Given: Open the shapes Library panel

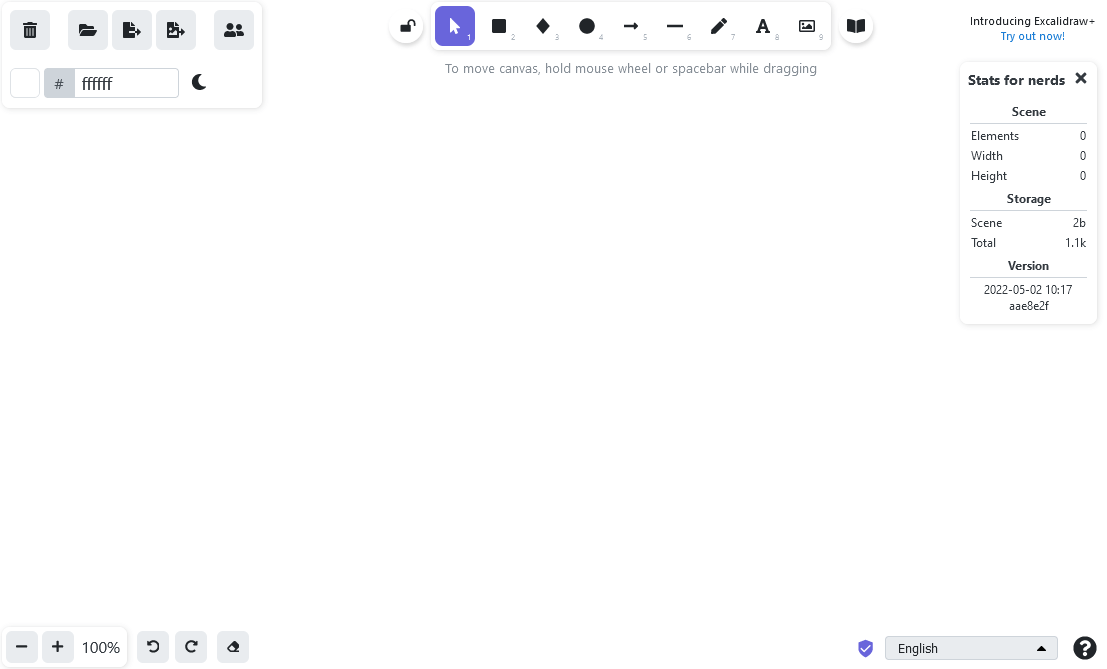Looking at the screenshot, I should pyautogui.click(x=856, y=26).
